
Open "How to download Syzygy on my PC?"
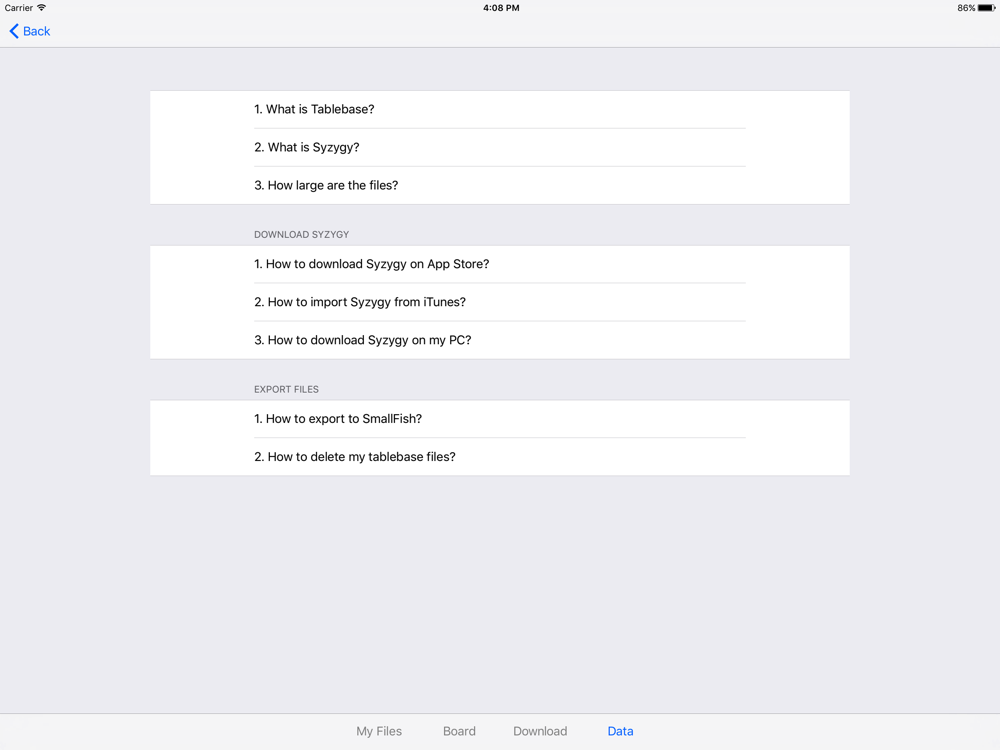[x=499, y=340]
